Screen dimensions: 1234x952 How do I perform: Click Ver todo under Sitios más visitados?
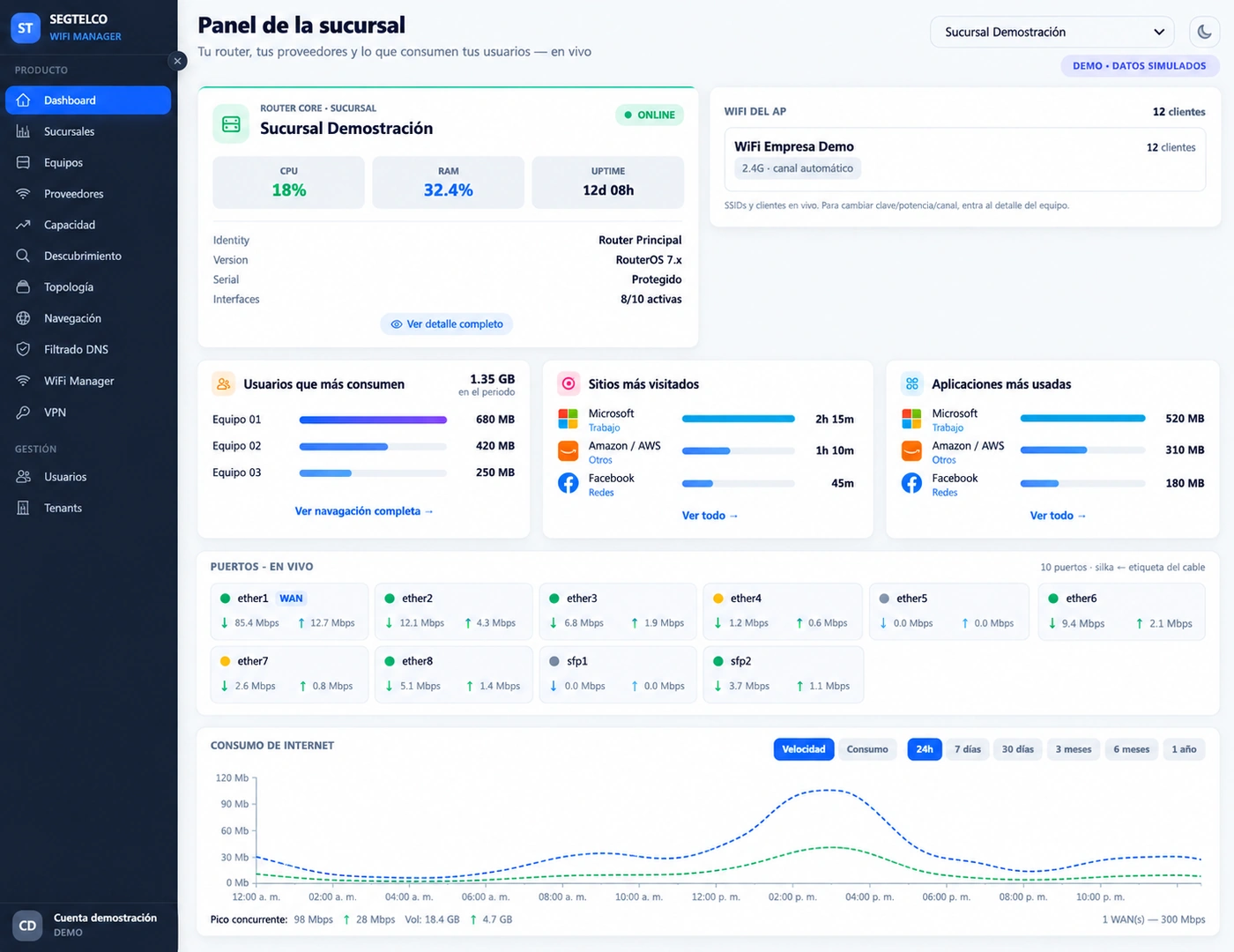(710, 516)
